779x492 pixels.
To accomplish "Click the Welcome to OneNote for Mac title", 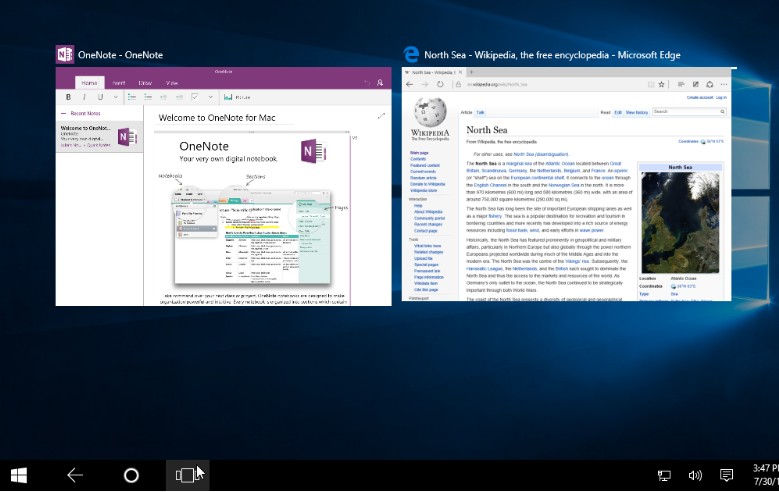I will (217, 118).
